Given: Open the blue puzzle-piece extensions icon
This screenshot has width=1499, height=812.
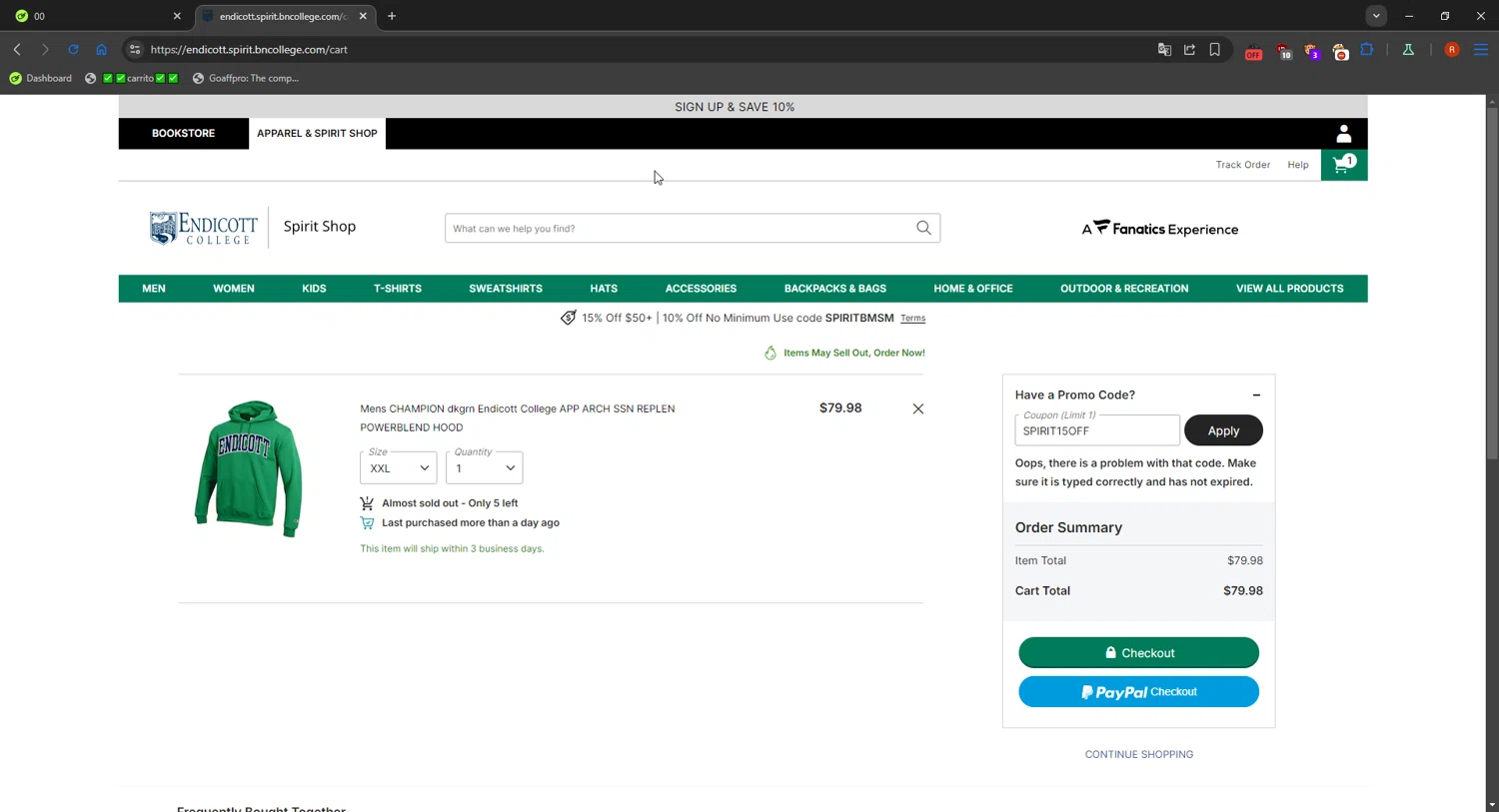Looking at the screenshot, I should [x=1367, y=49].
